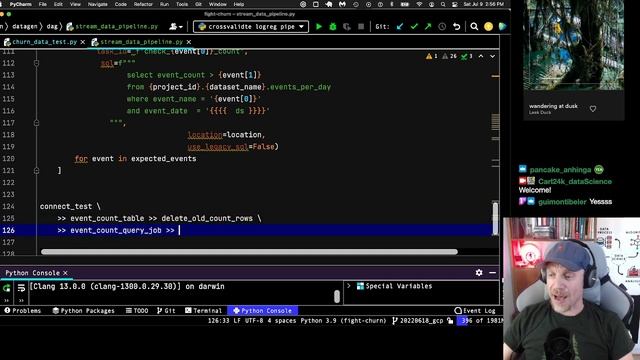Open the Git tool window

pyautogui.click(x=166, y=311)
